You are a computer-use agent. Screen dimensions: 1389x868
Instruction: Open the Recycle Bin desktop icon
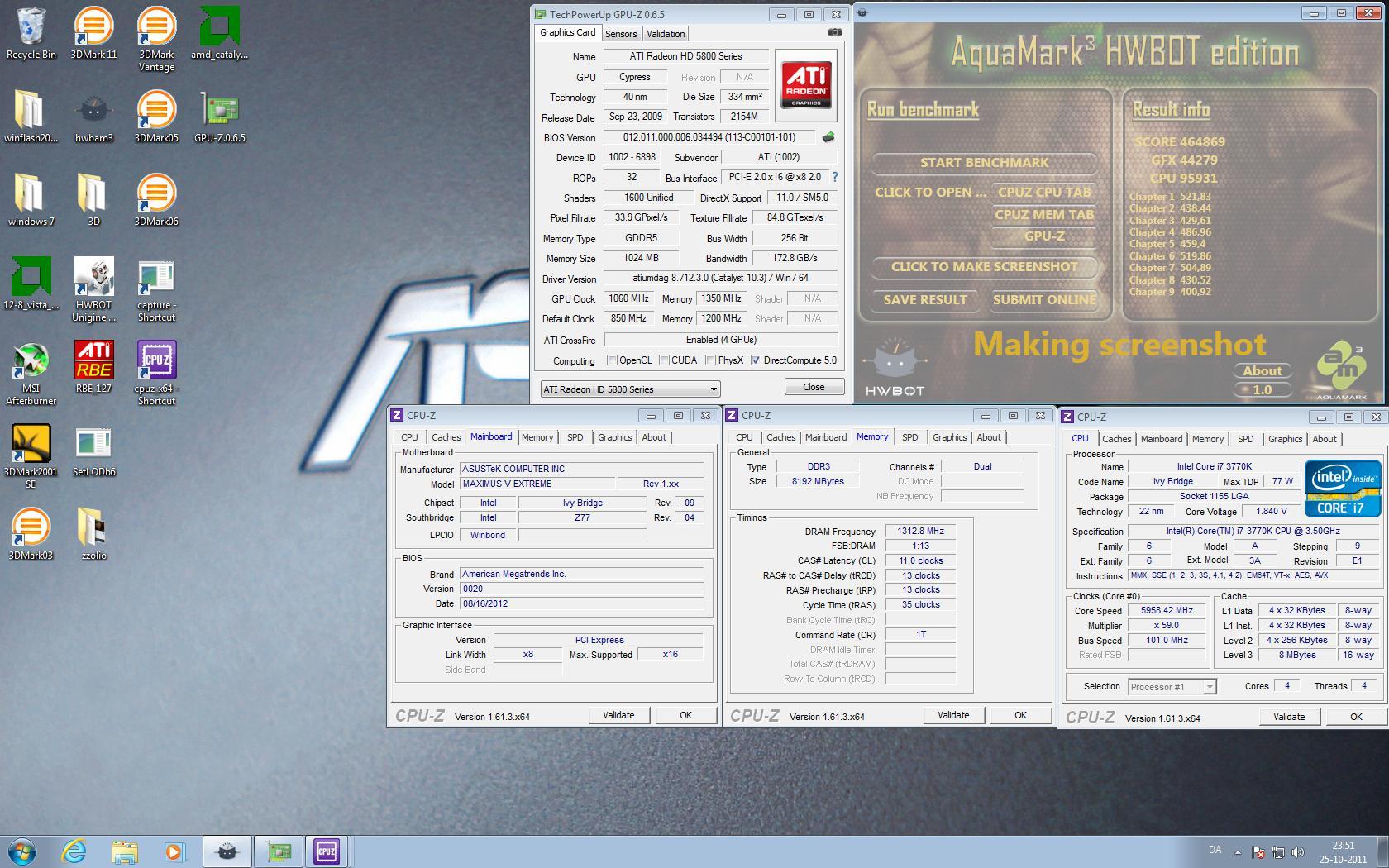(31, 33)
